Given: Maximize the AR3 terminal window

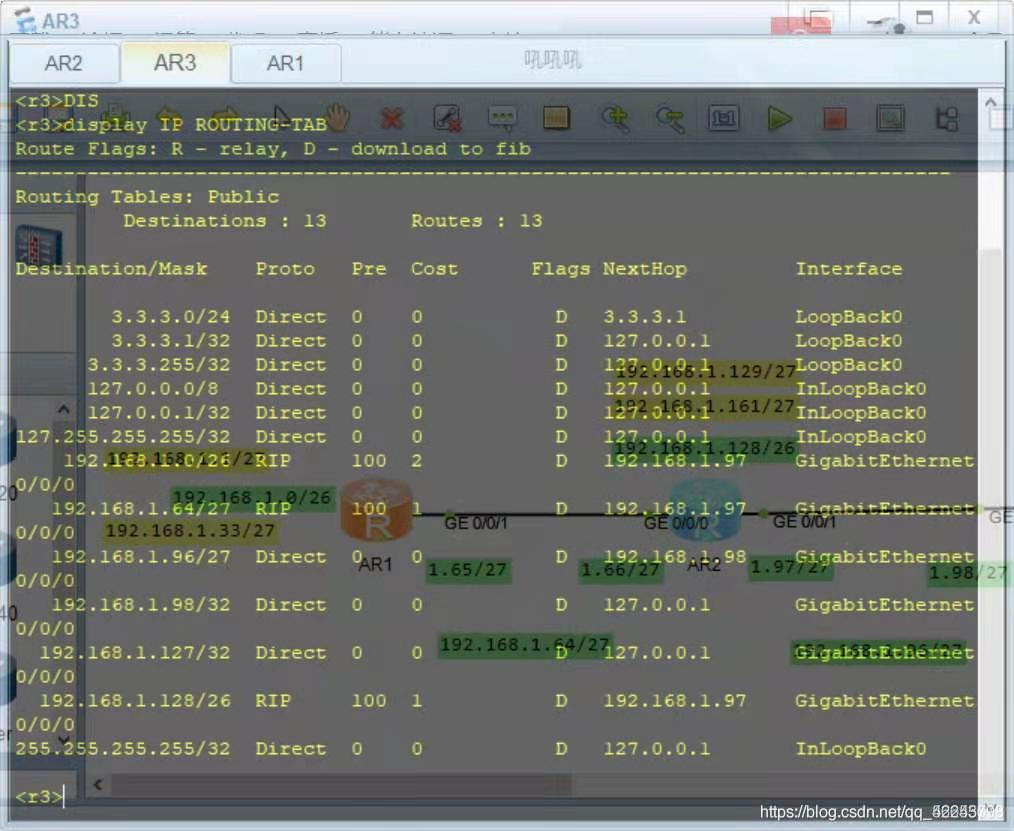Looking at the screenshot, I should 925,17.
